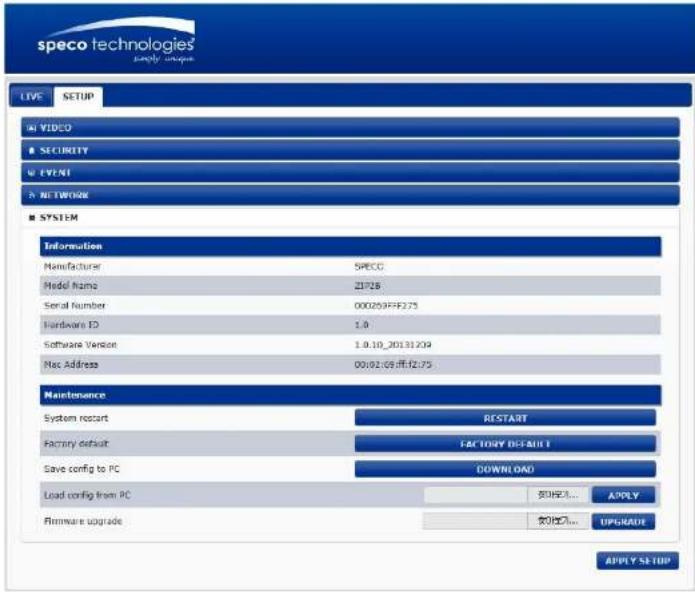The height and width of the screenshot is (592, 695).
Task: Click the System restart label
Action: 76,418
